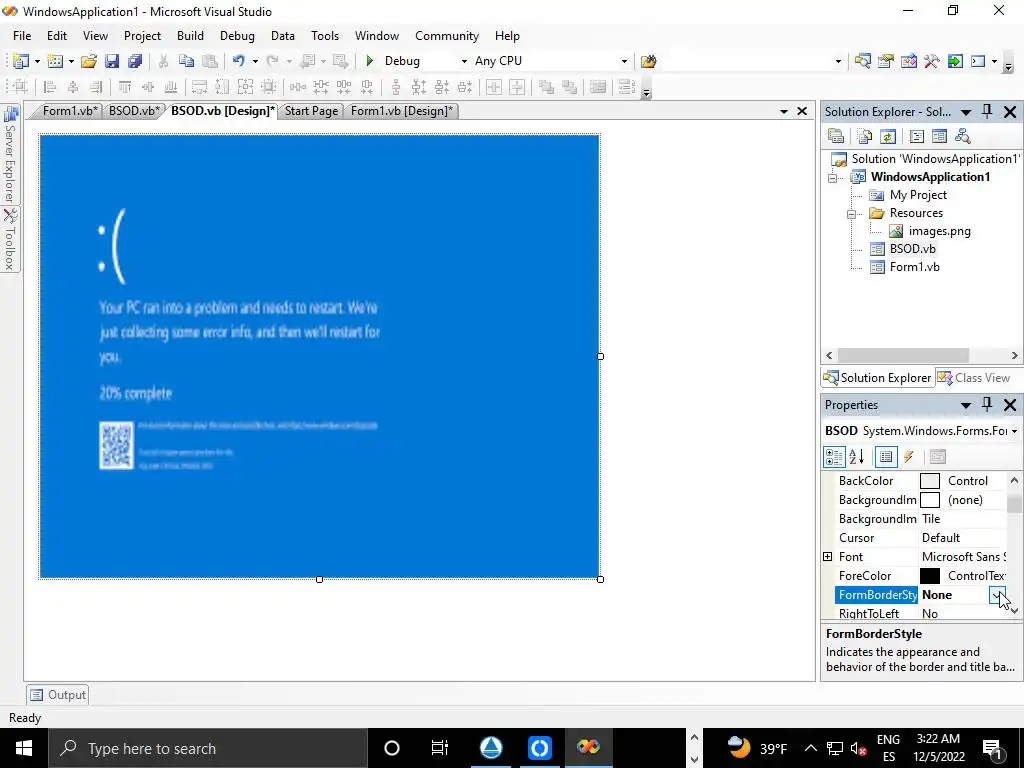Save the current file with Save icon
The image size is (1024, 768).
click(112, 61)
